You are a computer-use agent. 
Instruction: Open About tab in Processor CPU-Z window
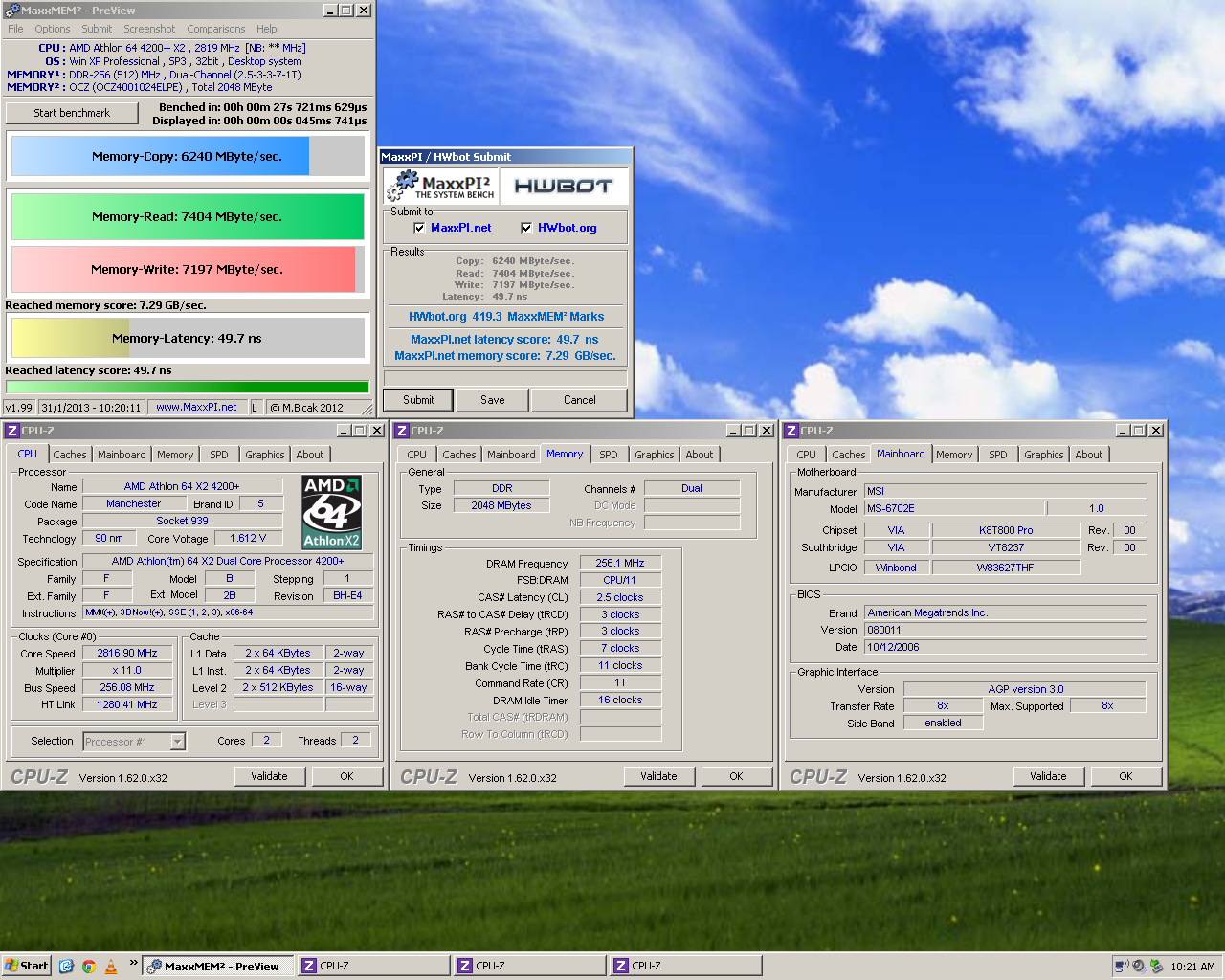pos(310,455)
